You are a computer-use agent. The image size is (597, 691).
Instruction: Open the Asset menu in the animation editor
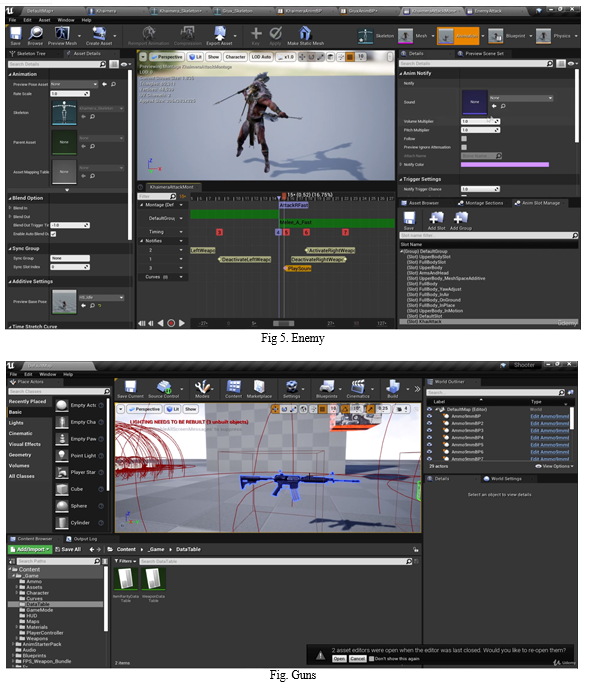44,20
